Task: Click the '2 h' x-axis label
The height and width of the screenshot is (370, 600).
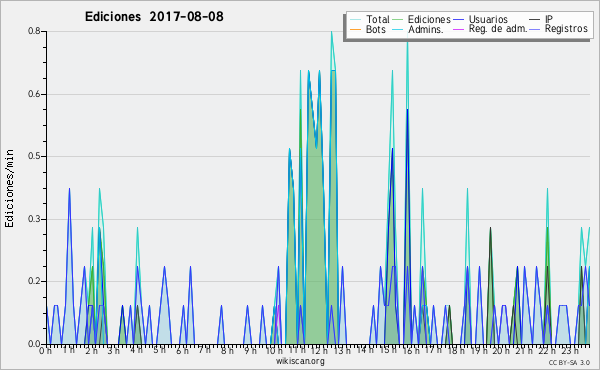Action: click(x=91, y=350)
